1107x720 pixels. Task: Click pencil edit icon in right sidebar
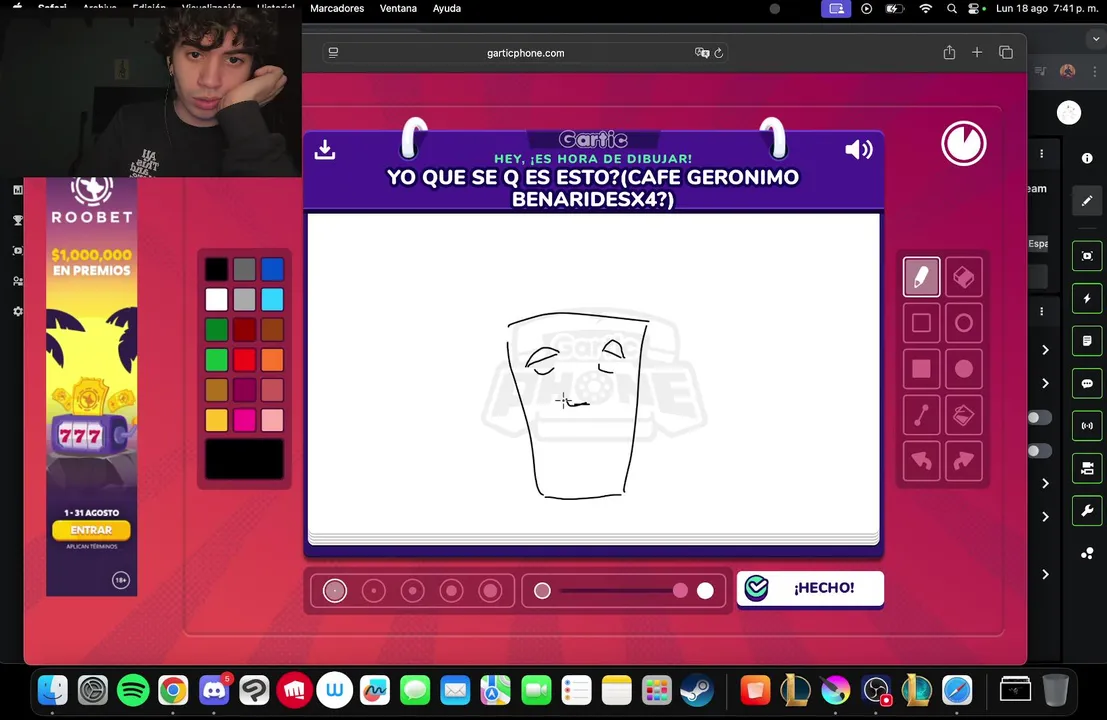[x=1087, y=200]
